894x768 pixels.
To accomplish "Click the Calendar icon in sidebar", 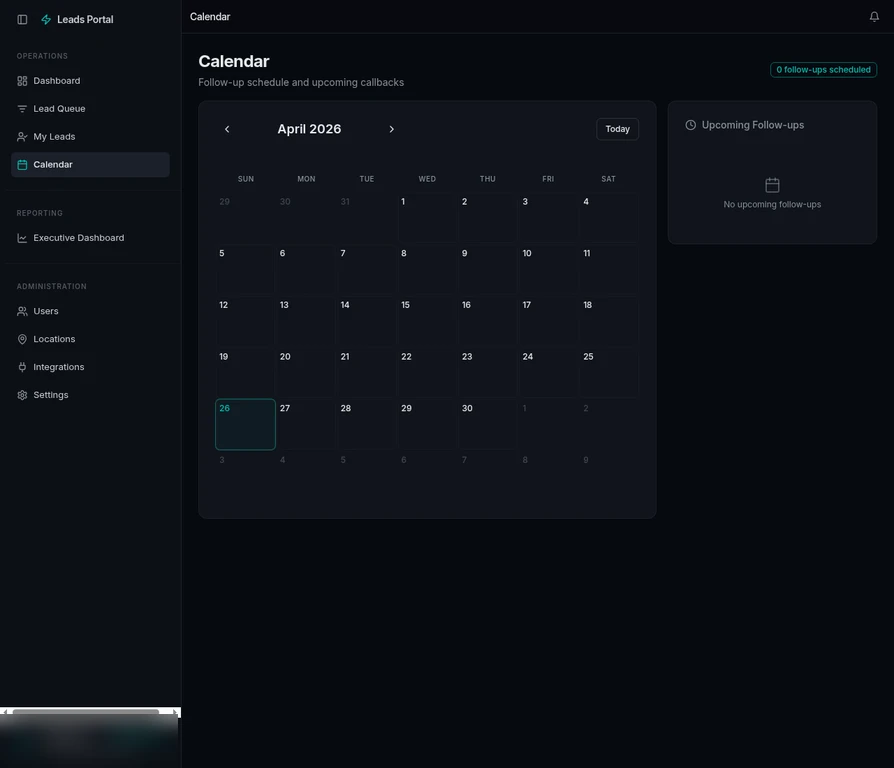I will (x=22, y=164).
